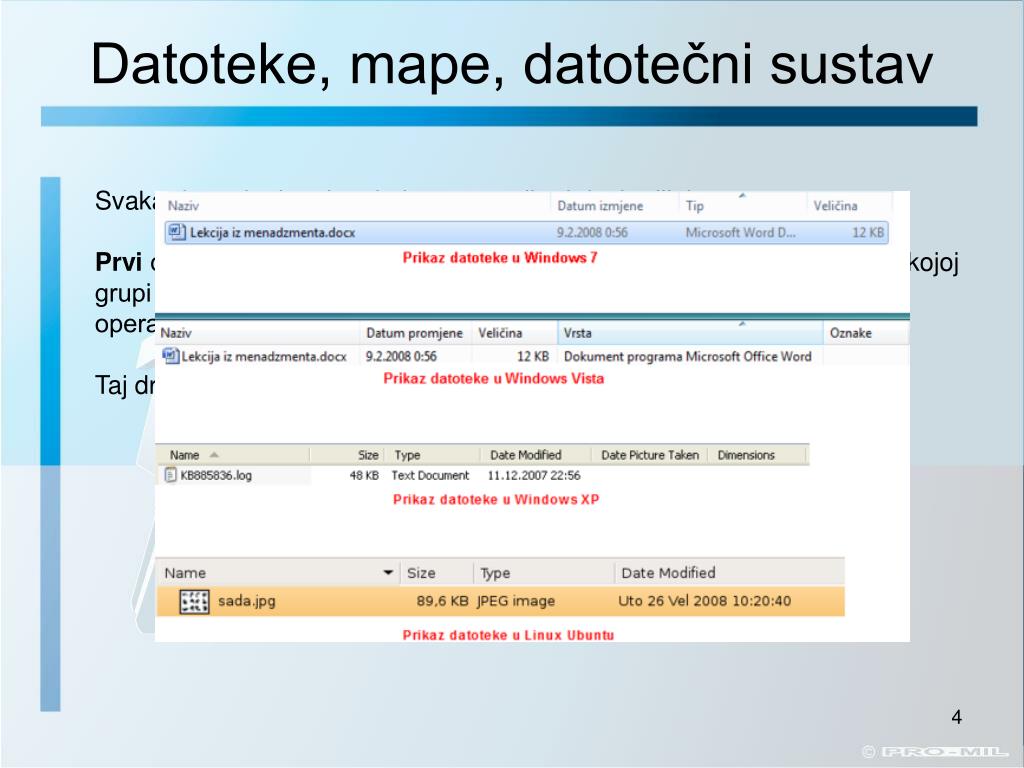This screenshot has height=768, width=1024.
Task: Click the Date Picture Taken column header
Action: [650, 455]
